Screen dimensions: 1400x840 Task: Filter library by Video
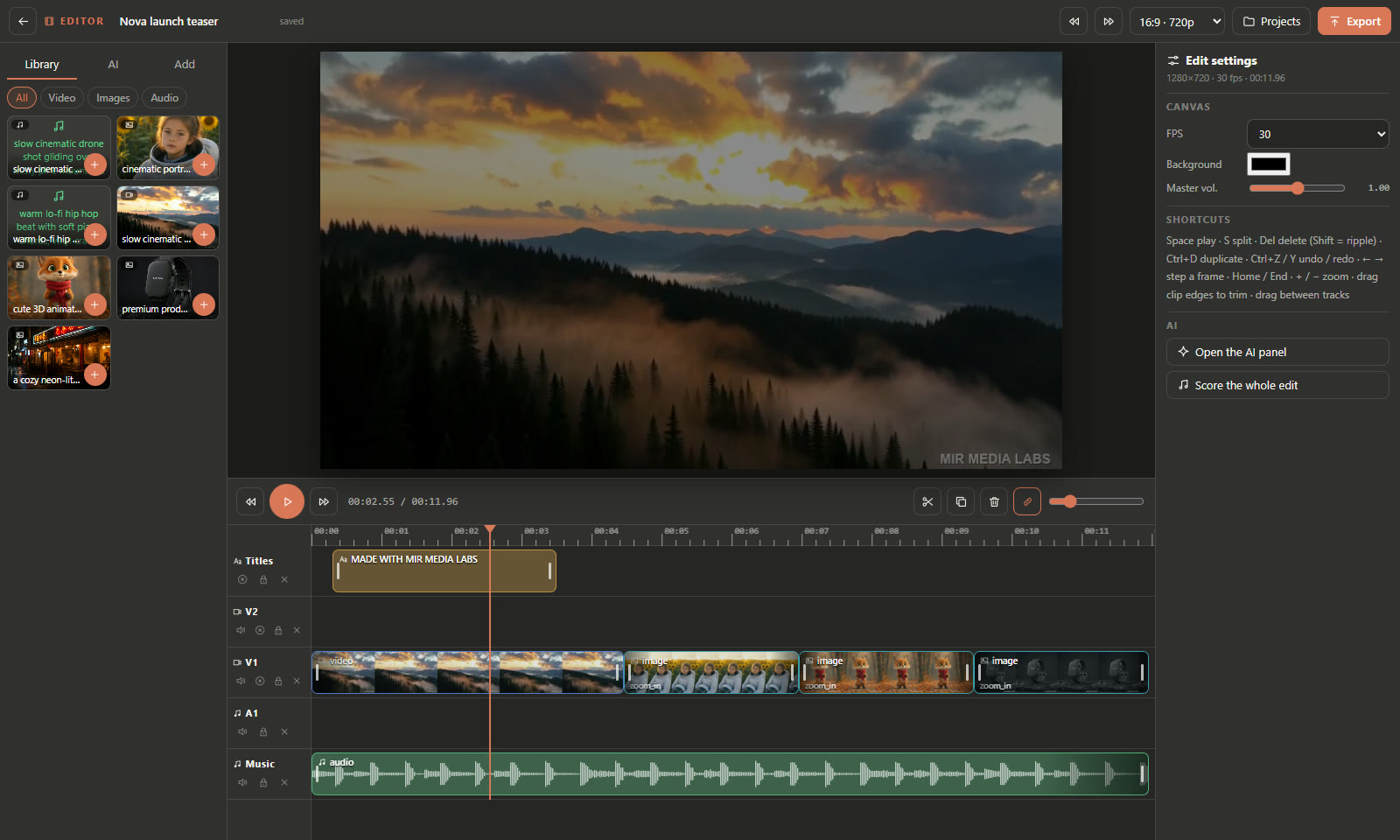click(62, 98)
